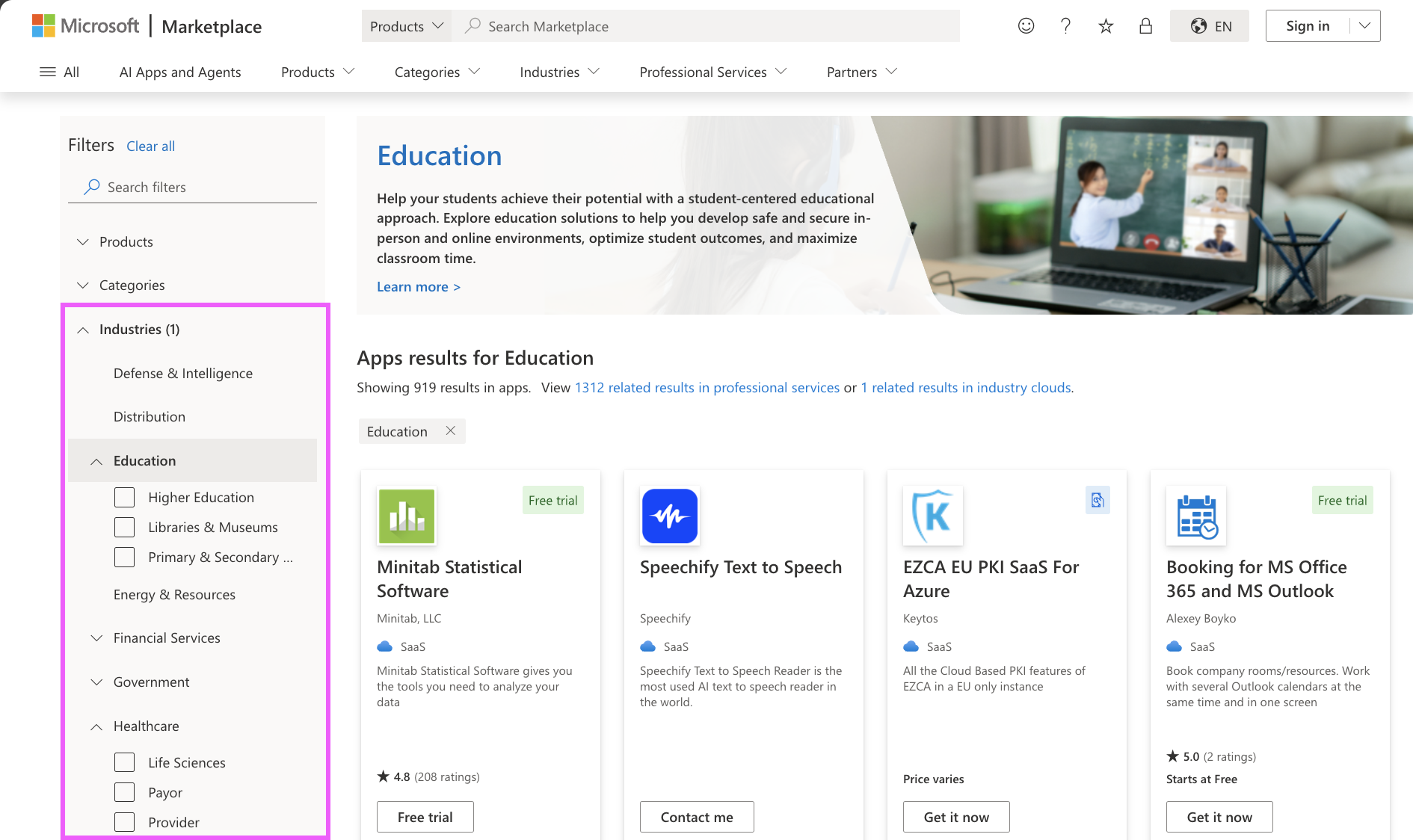
Task: Open the Sign in dropdown arrow
Action: click(x=1364, y=26)
